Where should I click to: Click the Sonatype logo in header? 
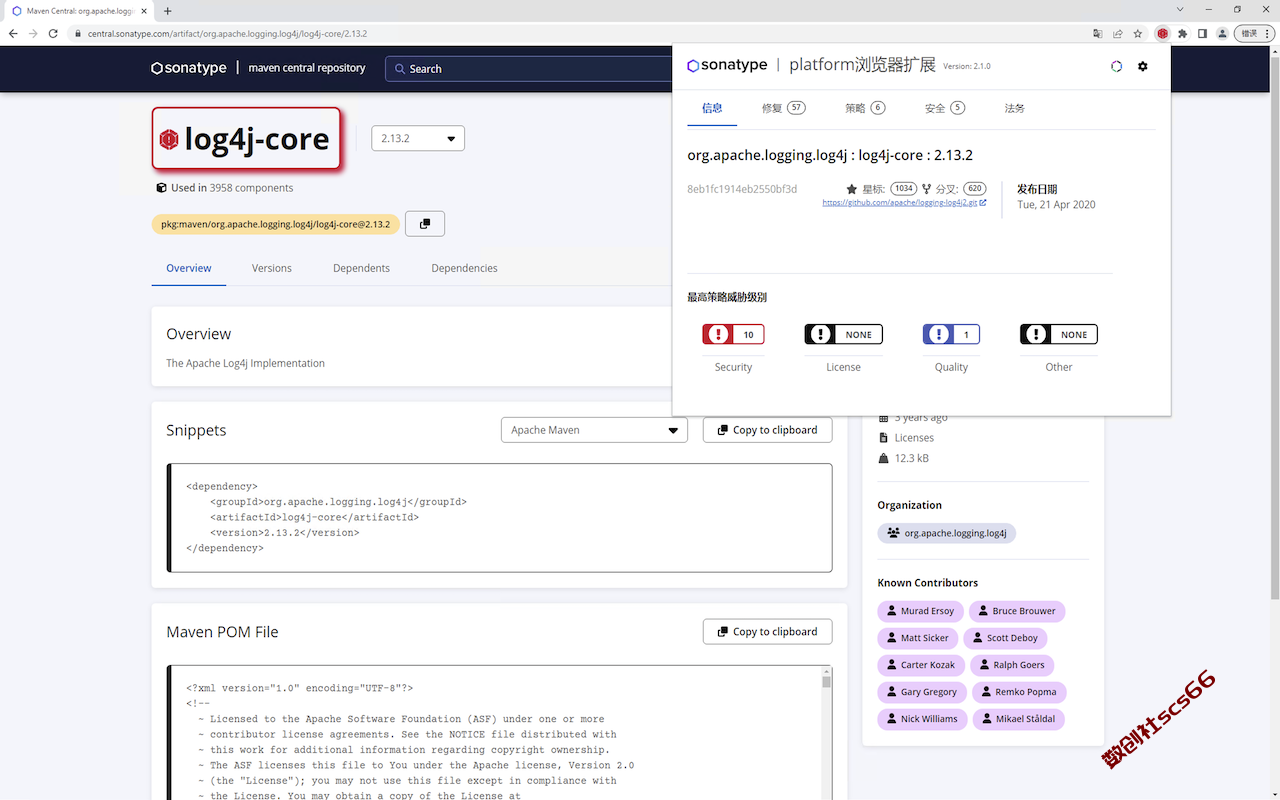pyautogui.click(x=189, y=68)
